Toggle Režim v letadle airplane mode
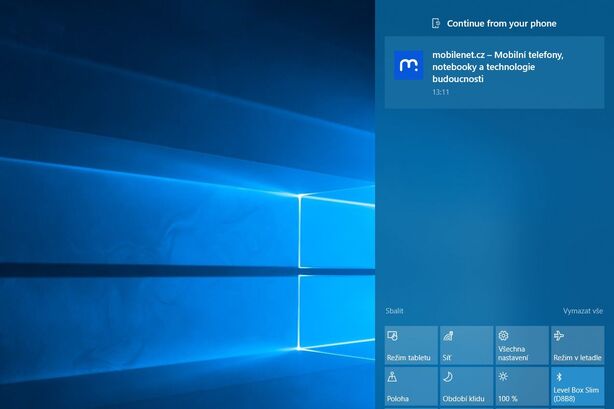The height and width of the screenshot is (409, 614). 578,345
